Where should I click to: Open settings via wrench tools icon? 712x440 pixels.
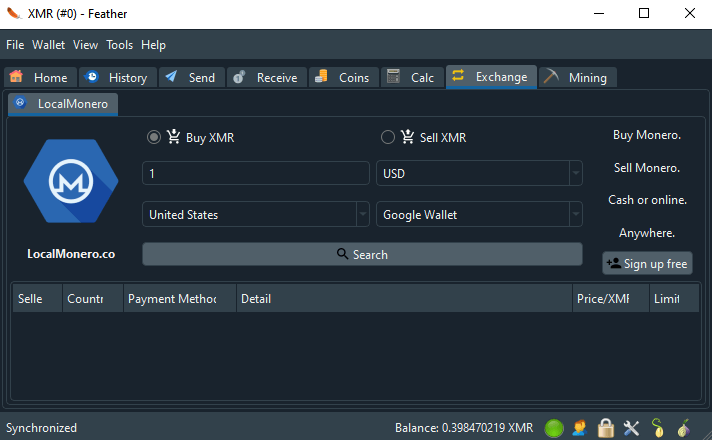point(631,428)
